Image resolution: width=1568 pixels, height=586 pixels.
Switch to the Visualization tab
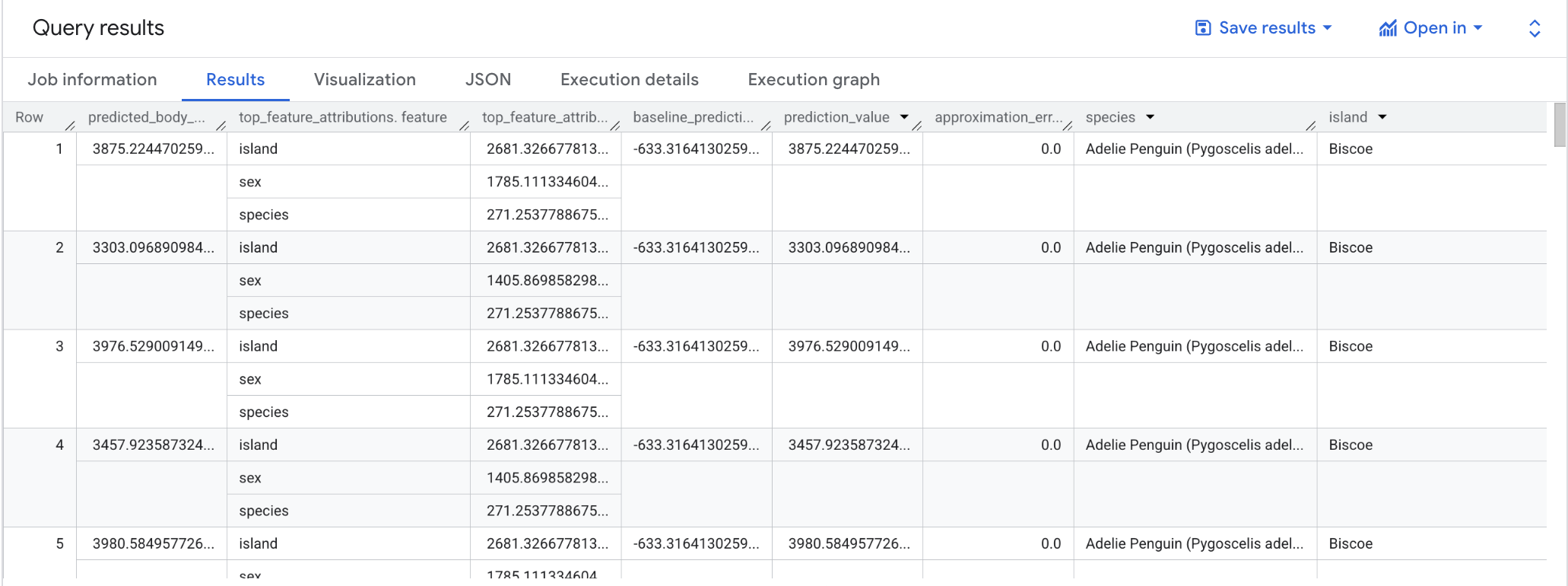(x=365, y=79)
